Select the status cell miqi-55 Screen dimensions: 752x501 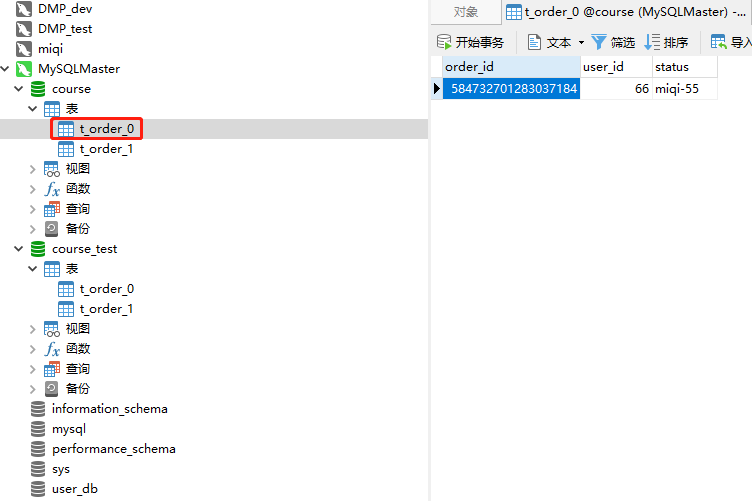(x=685, y=89)
